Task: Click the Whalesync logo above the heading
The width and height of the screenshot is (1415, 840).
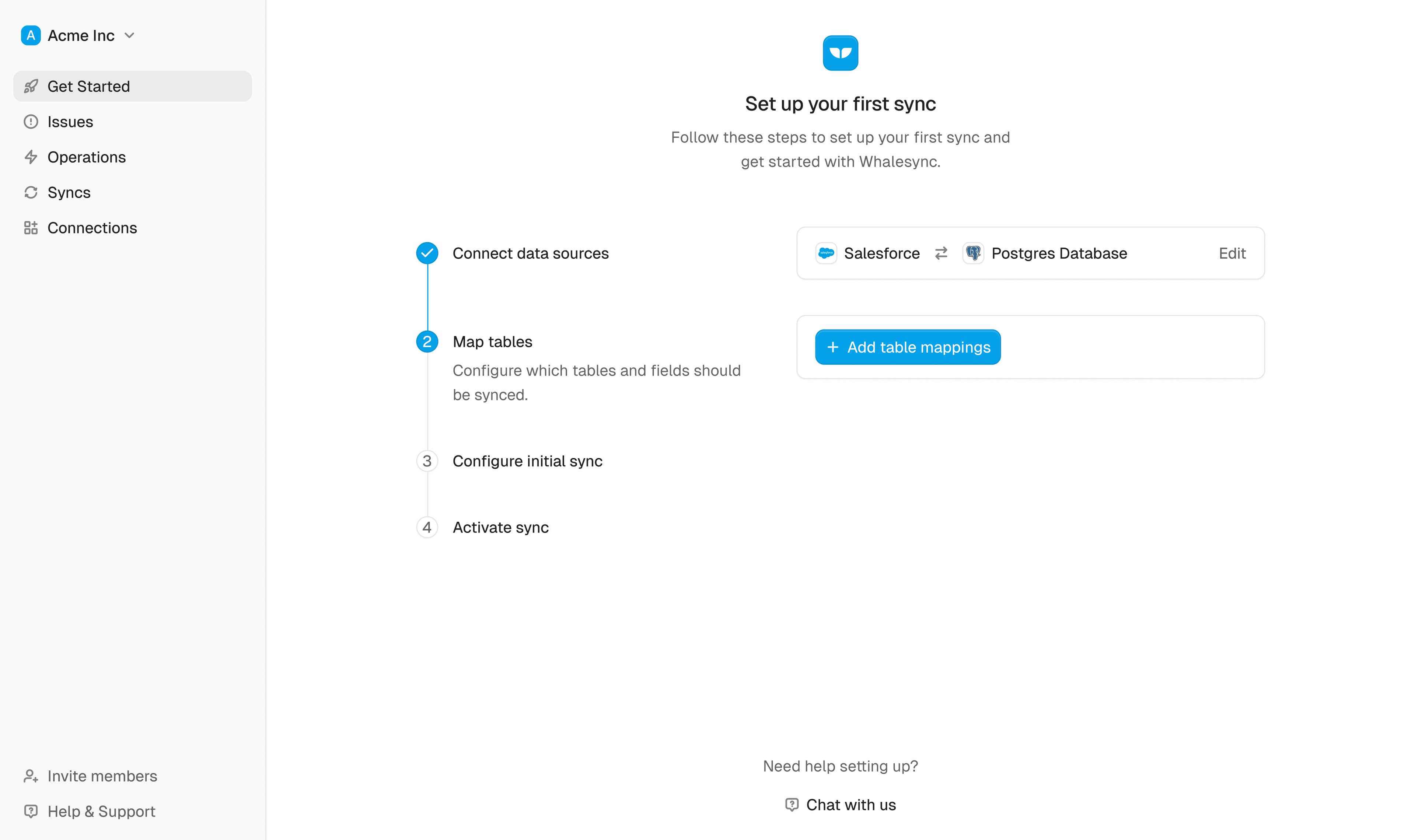Action: tap(840, 52)
